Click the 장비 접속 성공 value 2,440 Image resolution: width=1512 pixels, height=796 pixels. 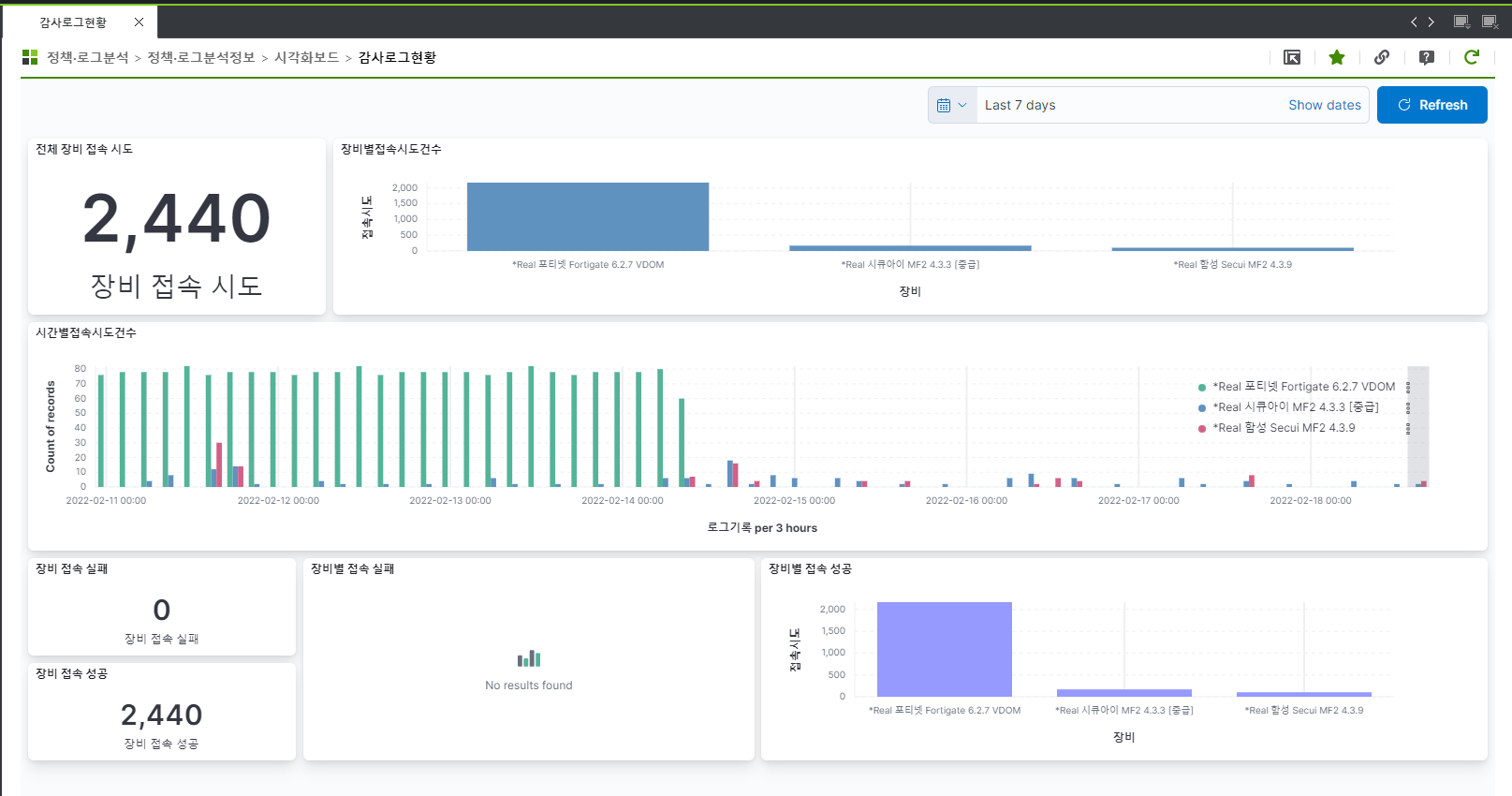click(162, 715)
